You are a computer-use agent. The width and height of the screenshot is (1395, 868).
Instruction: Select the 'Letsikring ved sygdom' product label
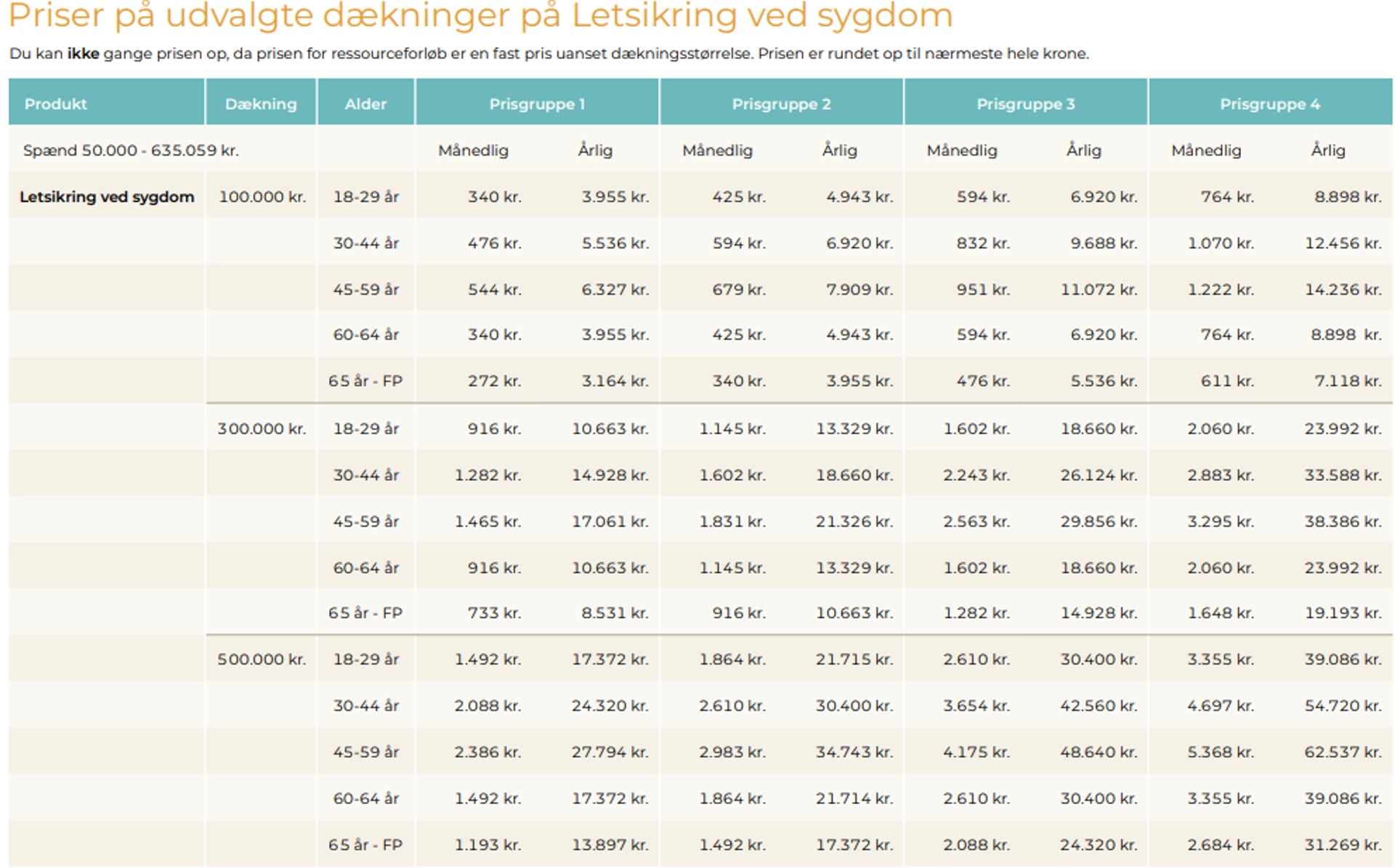coord(107,197)
